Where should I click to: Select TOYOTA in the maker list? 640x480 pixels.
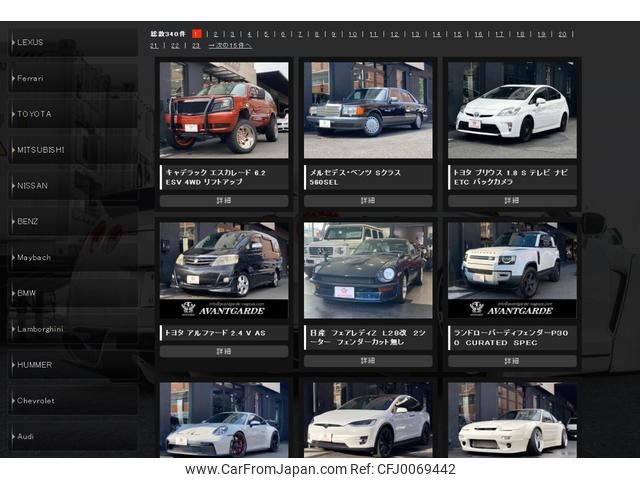73,114
